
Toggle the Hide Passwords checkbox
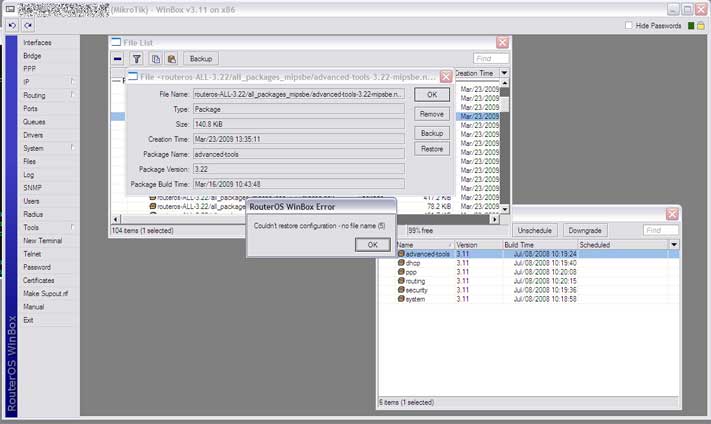(x=628, y=26)
